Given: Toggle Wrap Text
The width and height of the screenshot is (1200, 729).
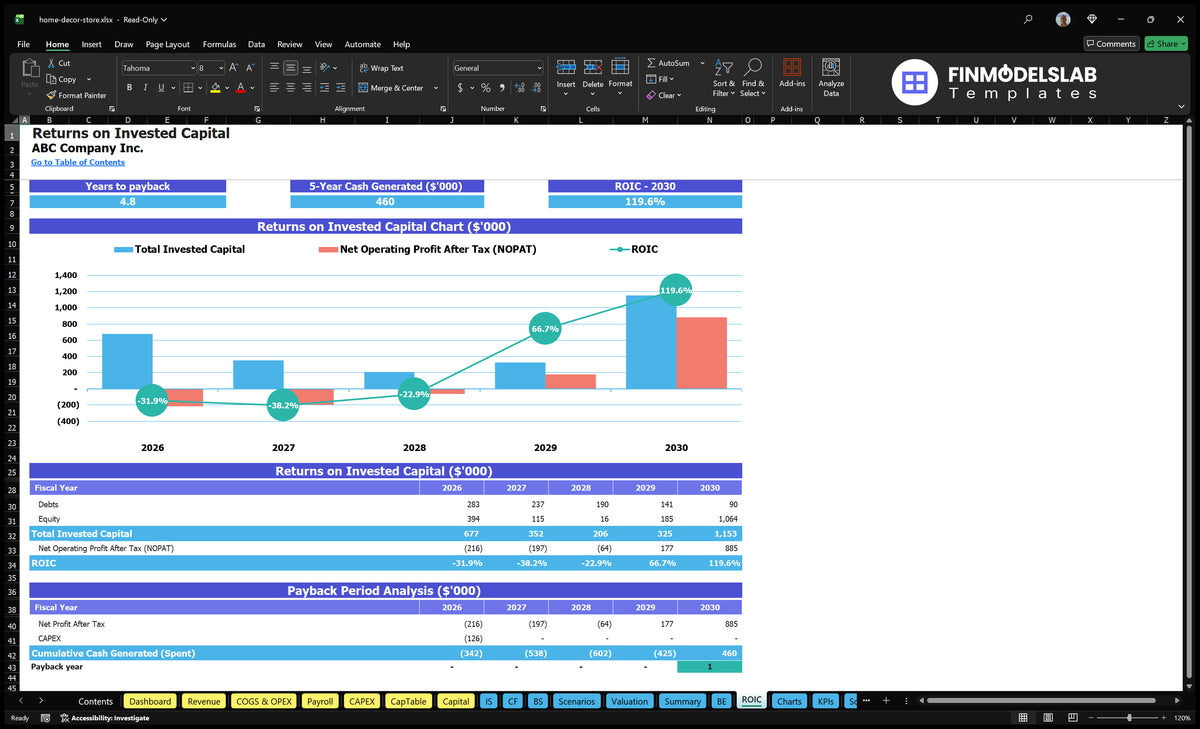Looking at the screenshot, I should (381, 68).
